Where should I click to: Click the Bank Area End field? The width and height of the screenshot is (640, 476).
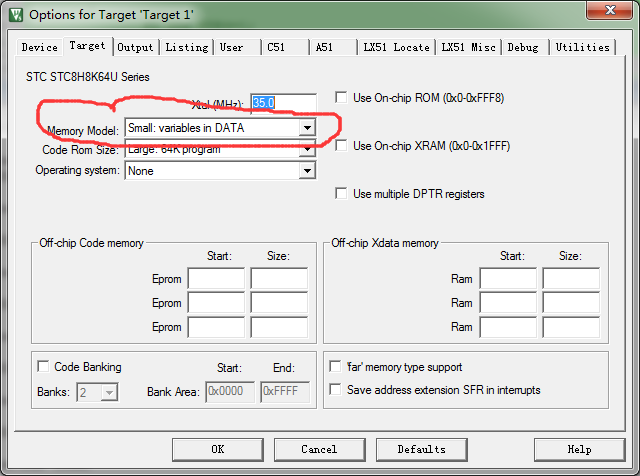[285, 391]
